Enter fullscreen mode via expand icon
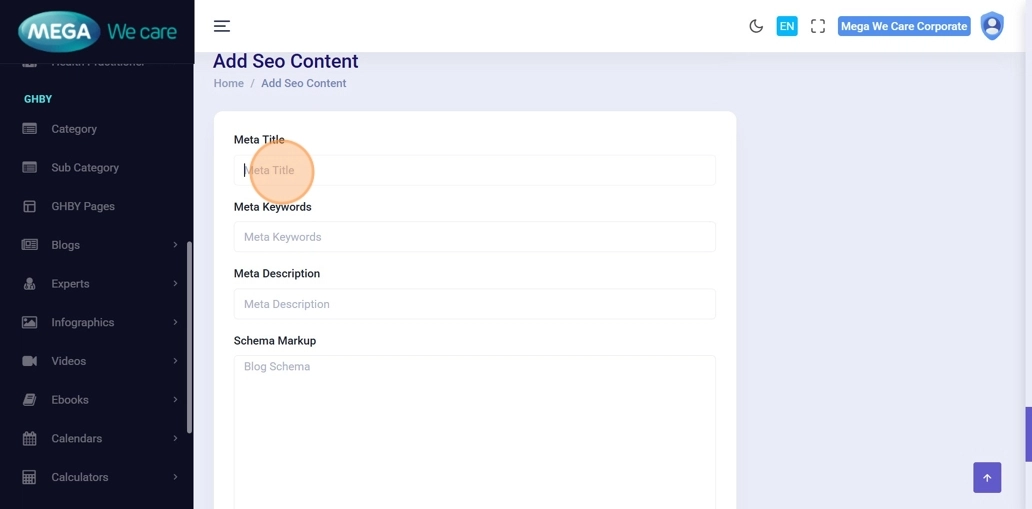Image resolution: width=1032 pixels, height=509 pixels. click(x=818, y=26)
